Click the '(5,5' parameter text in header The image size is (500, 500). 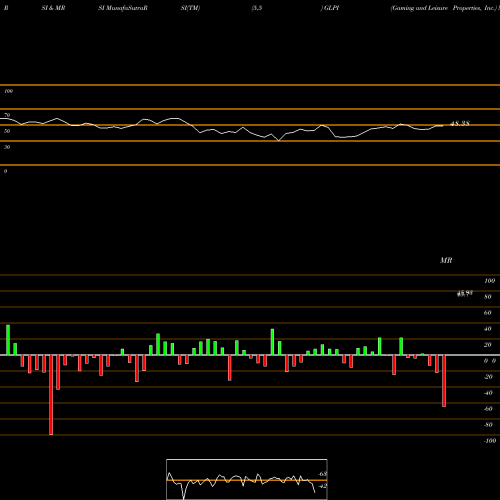[257, 8]
